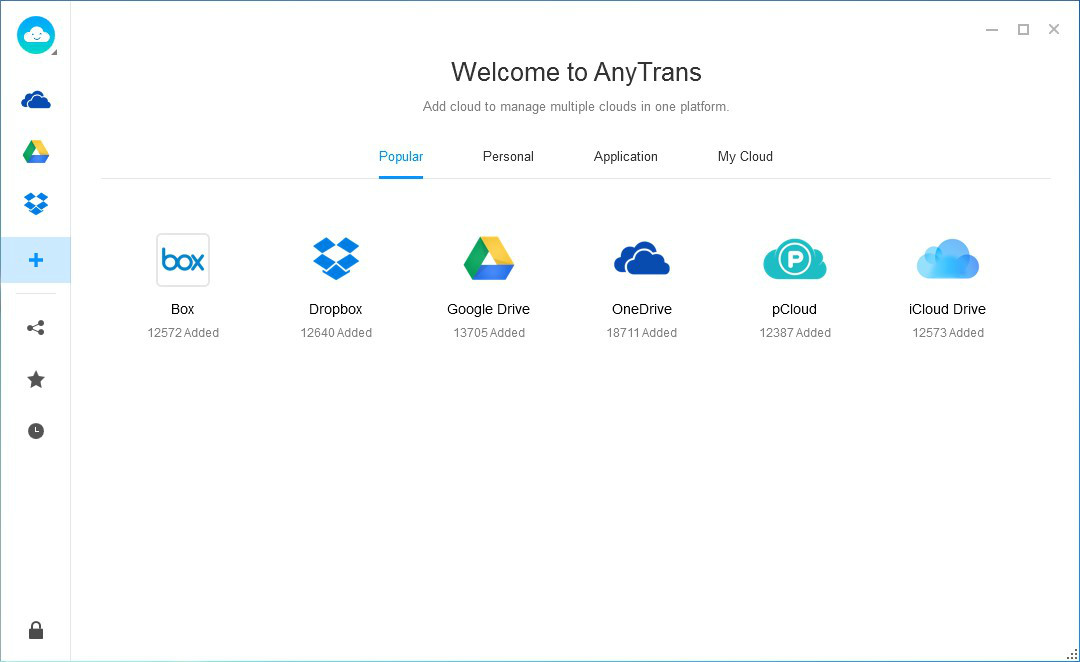This screenshot has width=1080, height=662.
Task: Click the "12640 Added" count text
Action: coord(336,333)
